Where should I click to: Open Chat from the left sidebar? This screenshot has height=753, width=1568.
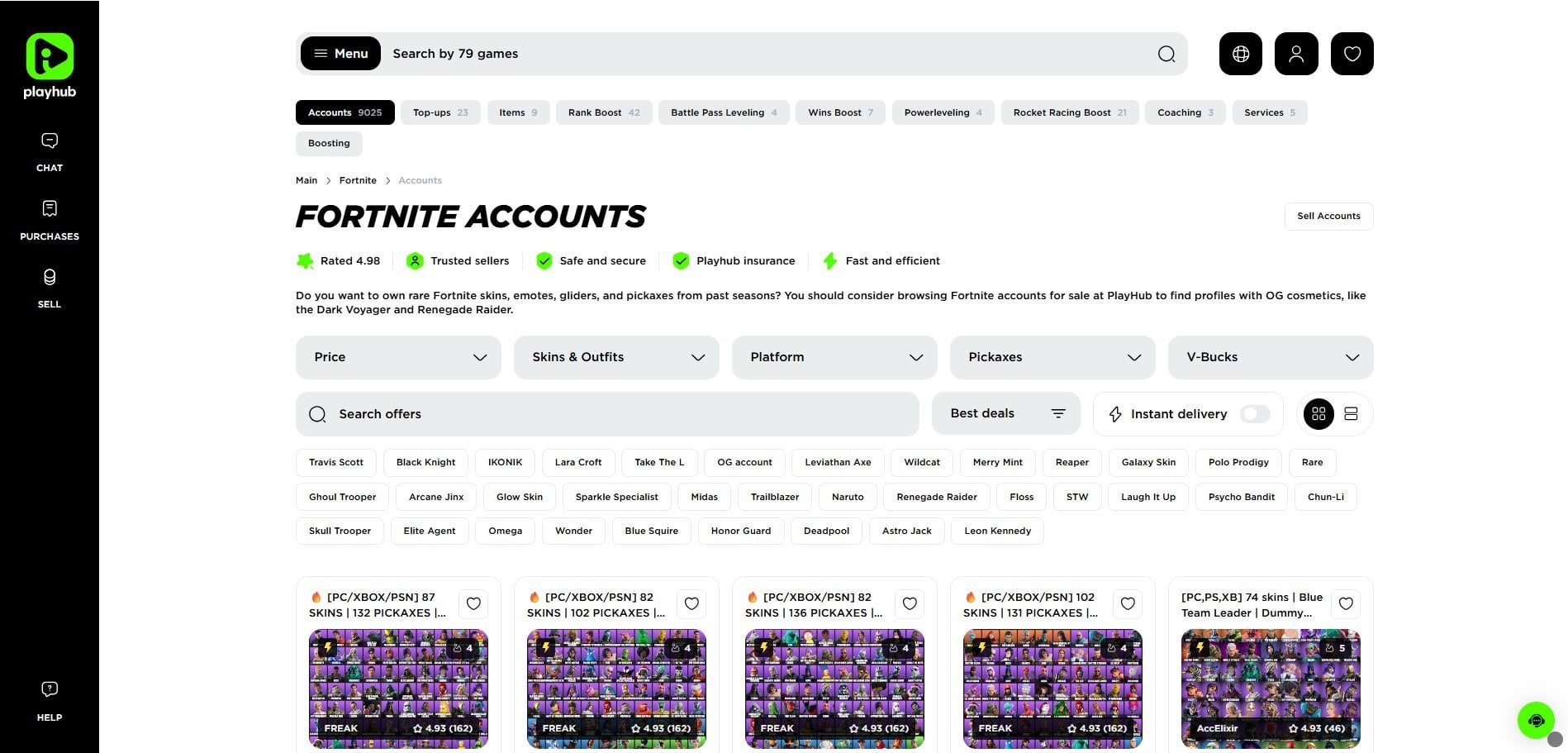(50, 152)
